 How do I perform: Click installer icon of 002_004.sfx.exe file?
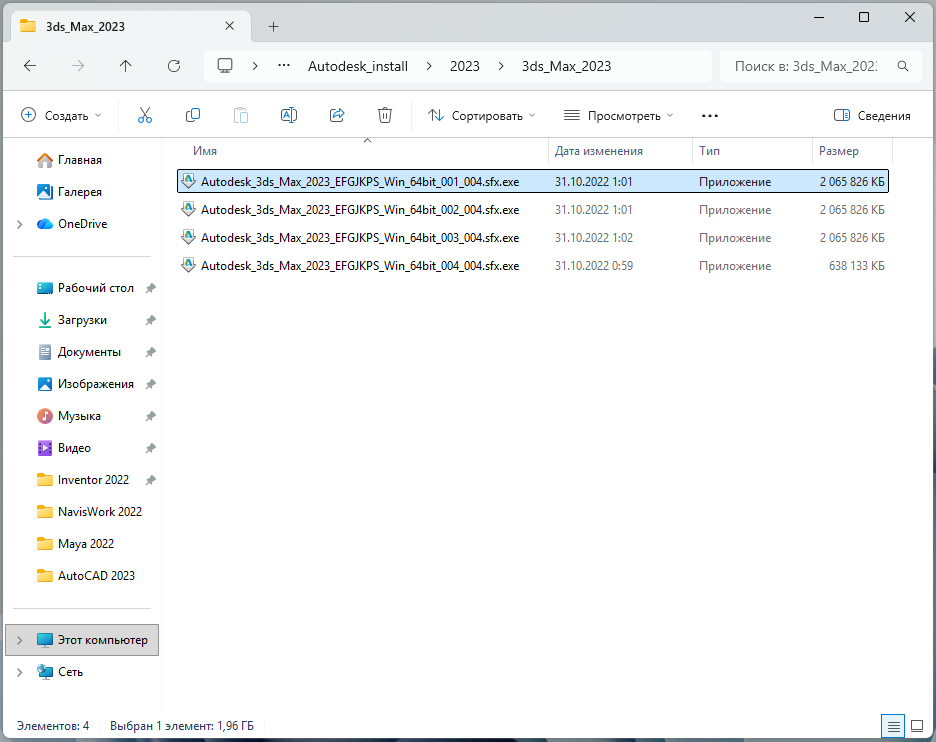pyautogui.click(x=189, y=209)
